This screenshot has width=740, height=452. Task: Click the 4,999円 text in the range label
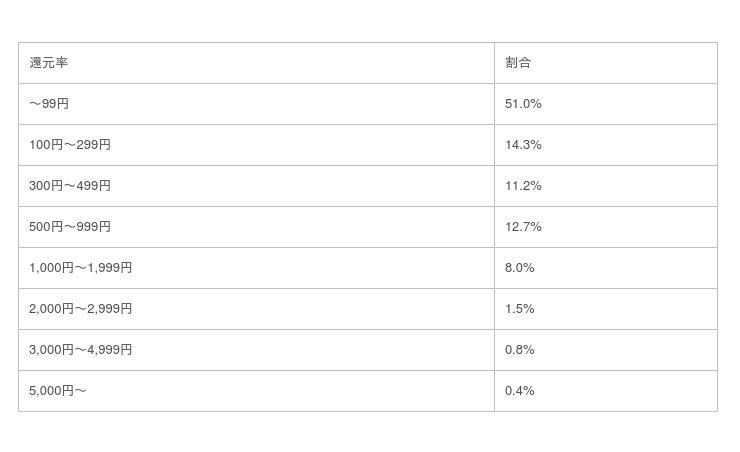(109, 350)
